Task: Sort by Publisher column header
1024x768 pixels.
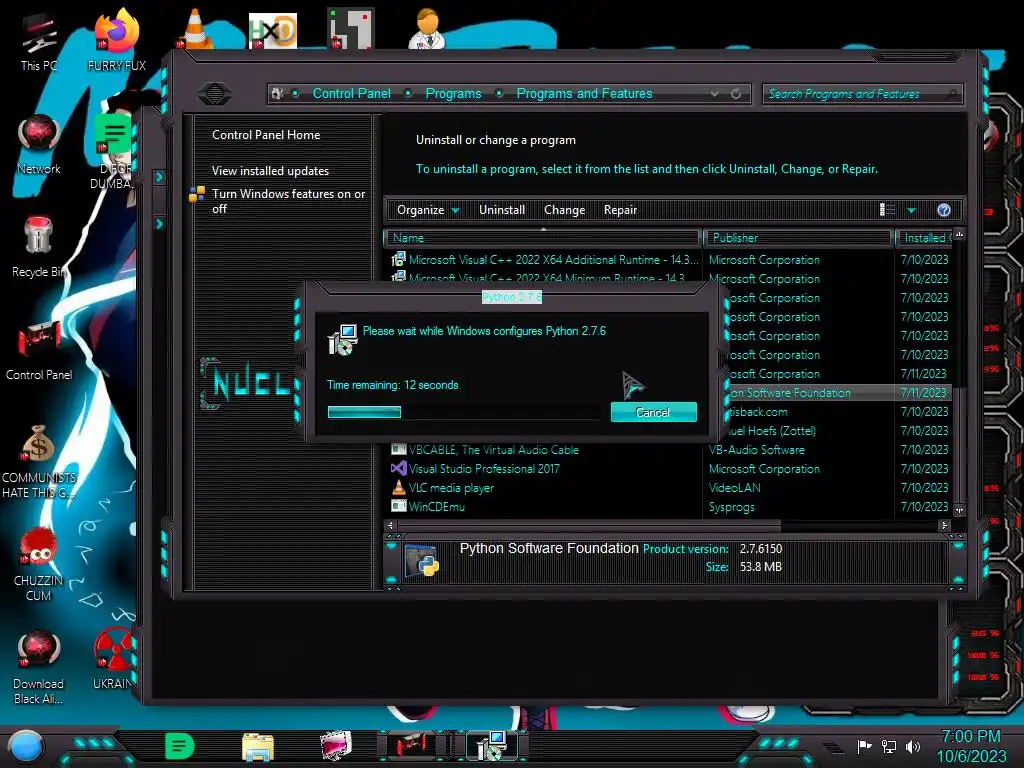Action: (x=798, y=238)
